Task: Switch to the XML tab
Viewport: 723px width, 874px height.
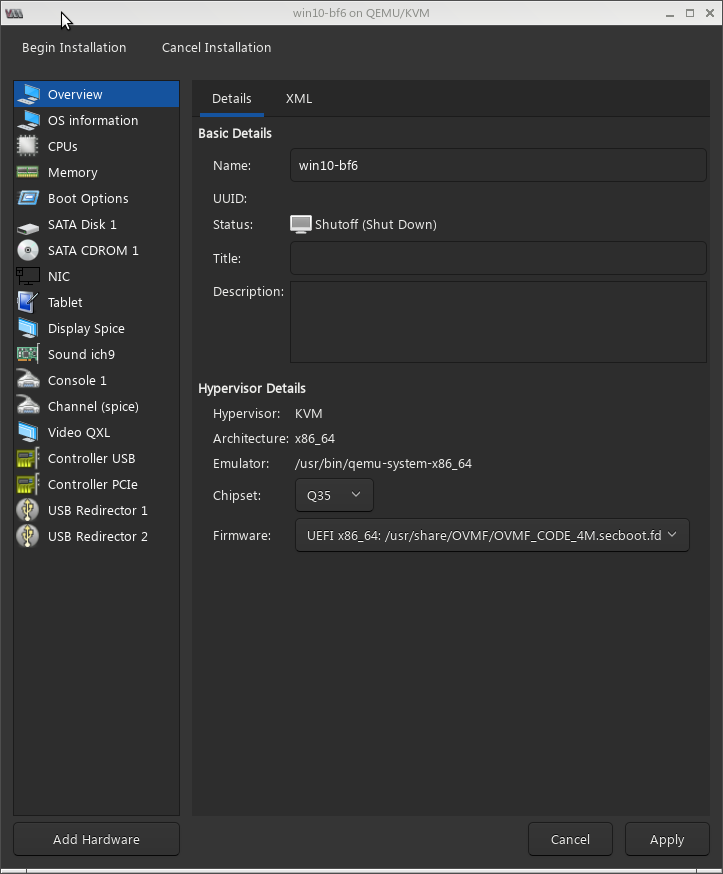Action: 299,99
